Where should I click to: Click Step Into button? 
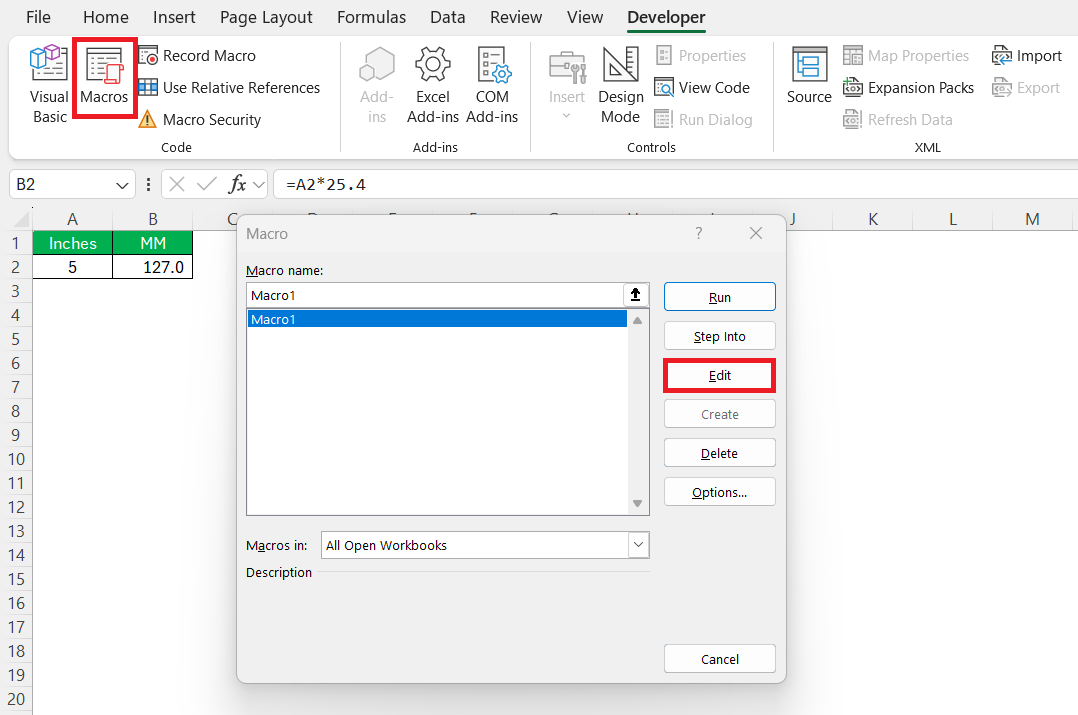click(720, 336)
